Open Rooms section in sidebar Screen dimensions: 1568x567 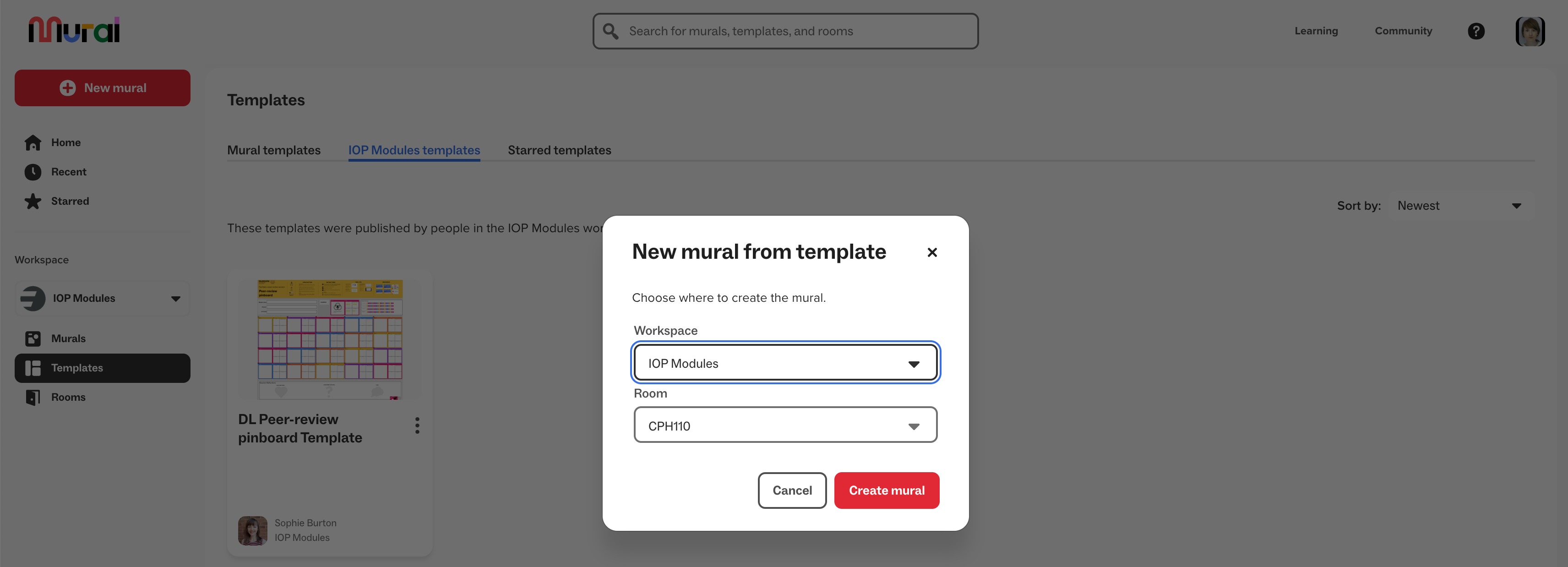click(68, 397)
